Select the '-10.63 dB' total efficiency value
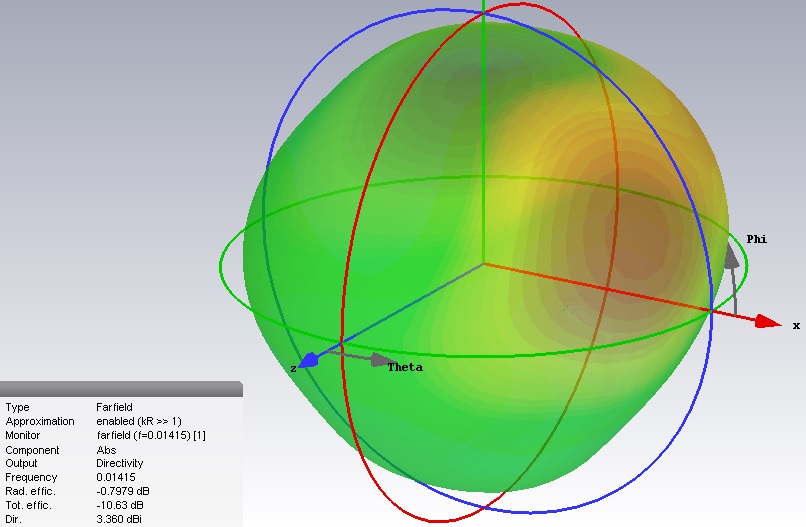This screenshot has height=527, width=806. click(120, 505)
